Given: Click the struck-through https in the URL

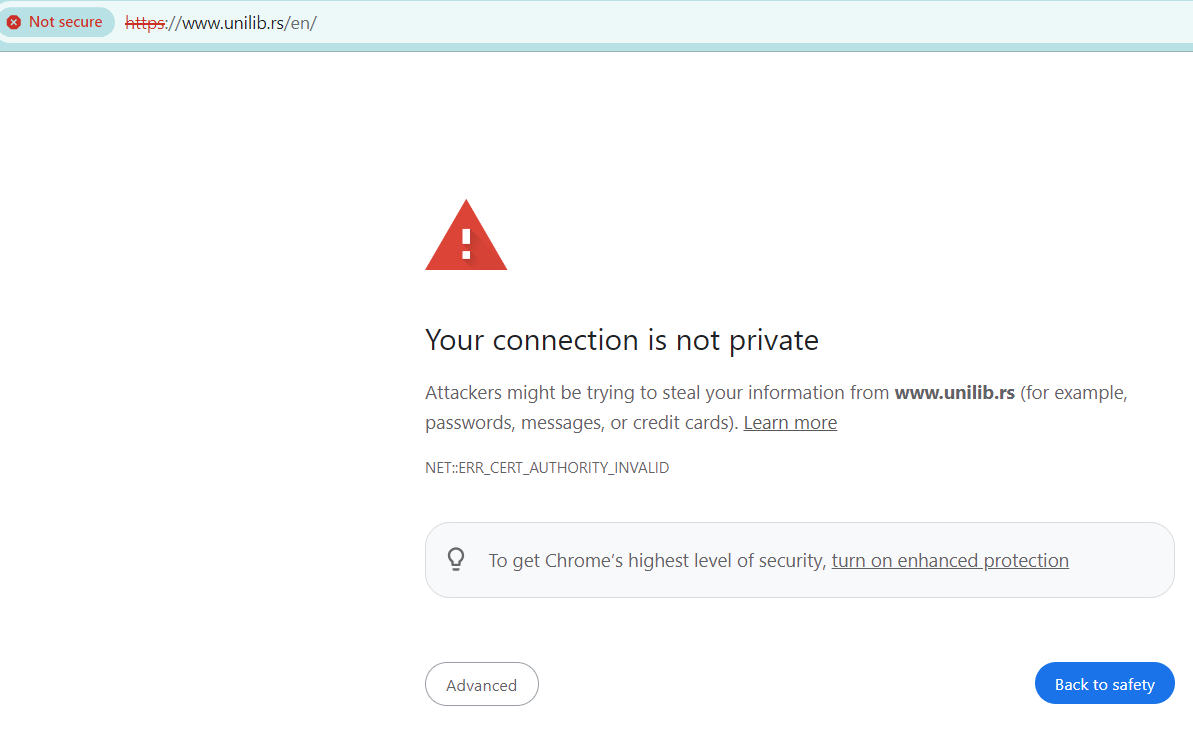Looking at the screenshot, I should [x=145, y=23].
